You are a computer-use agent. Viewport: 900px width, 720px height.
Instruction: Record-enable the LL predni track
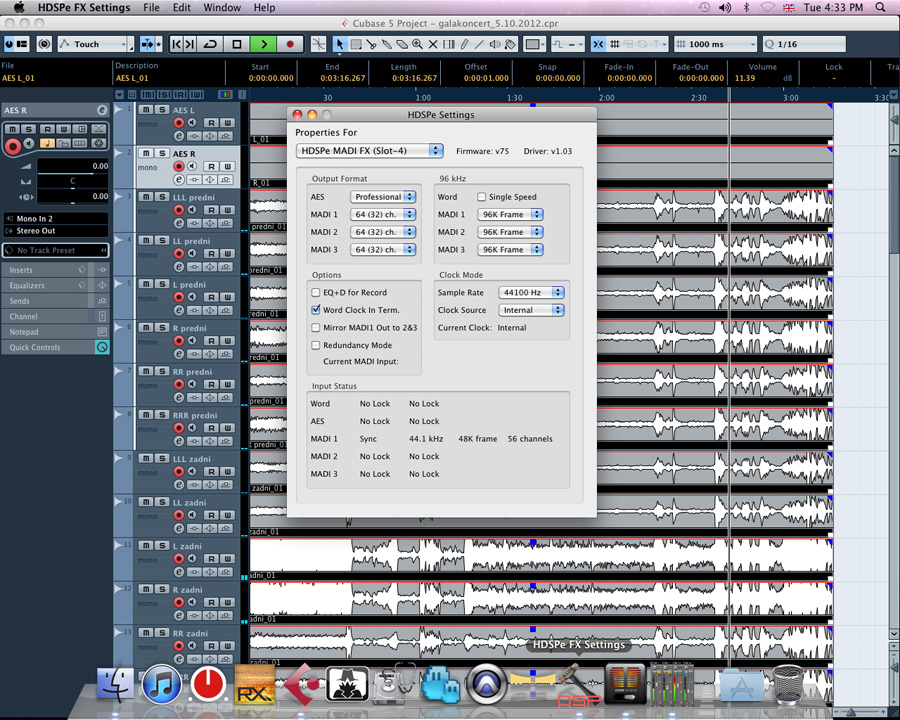coord(179,254)
